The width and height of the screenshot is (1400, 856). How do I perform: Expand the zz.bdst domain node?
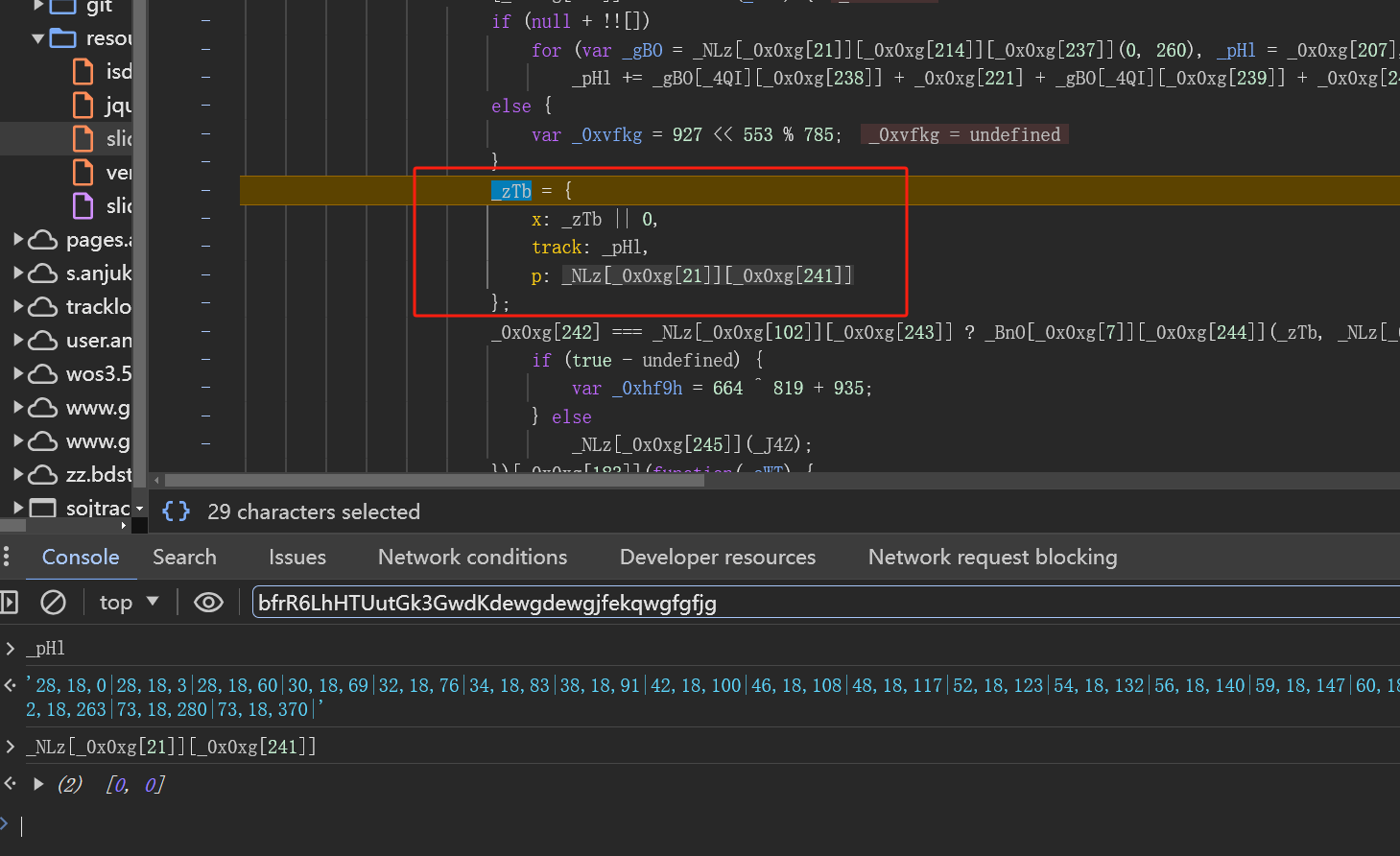tap(17, 474)
